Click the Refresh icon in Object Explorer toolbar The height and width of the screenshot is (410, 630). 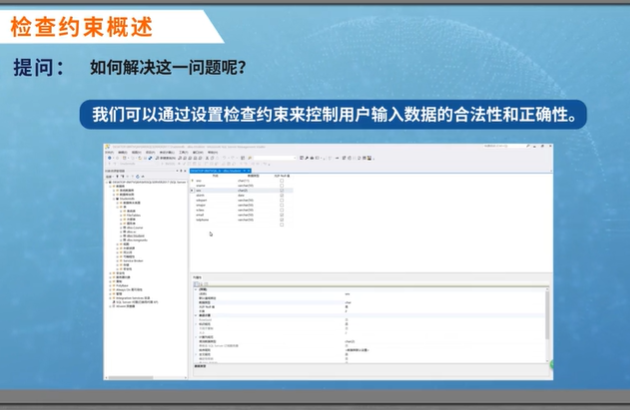coord(137,176)
